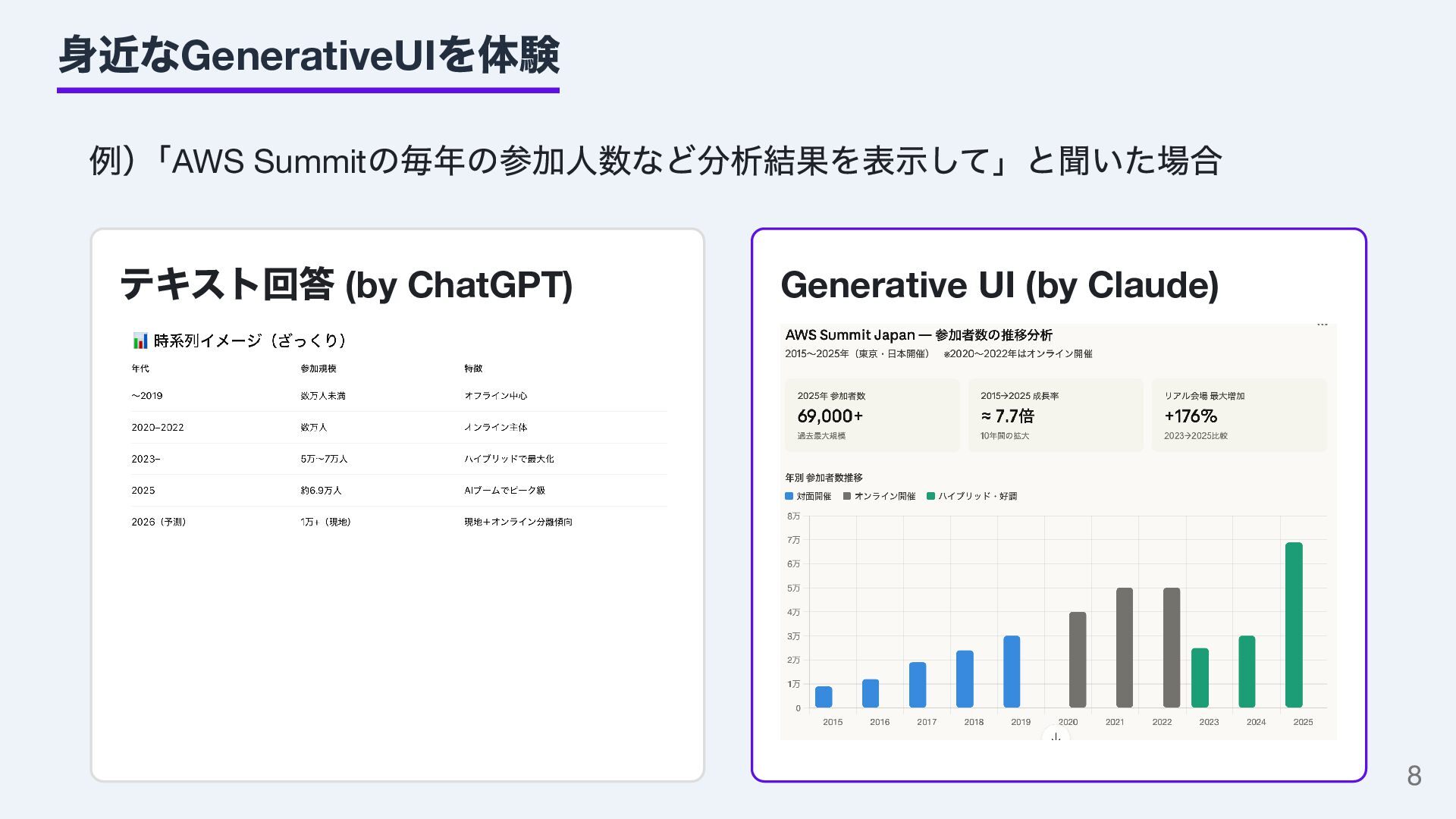Select the +176% real-venue increase card
1456x819 pixels.
click(1239, 416)
